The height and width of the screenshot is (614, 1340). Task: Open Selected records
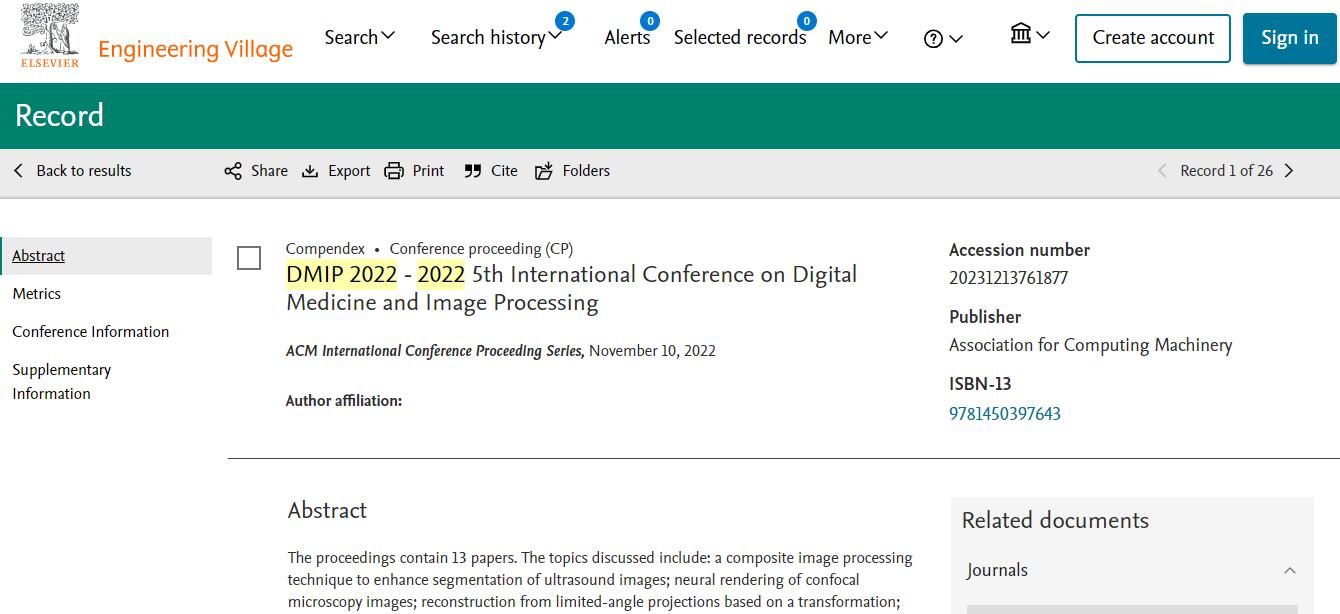[740, 37]
